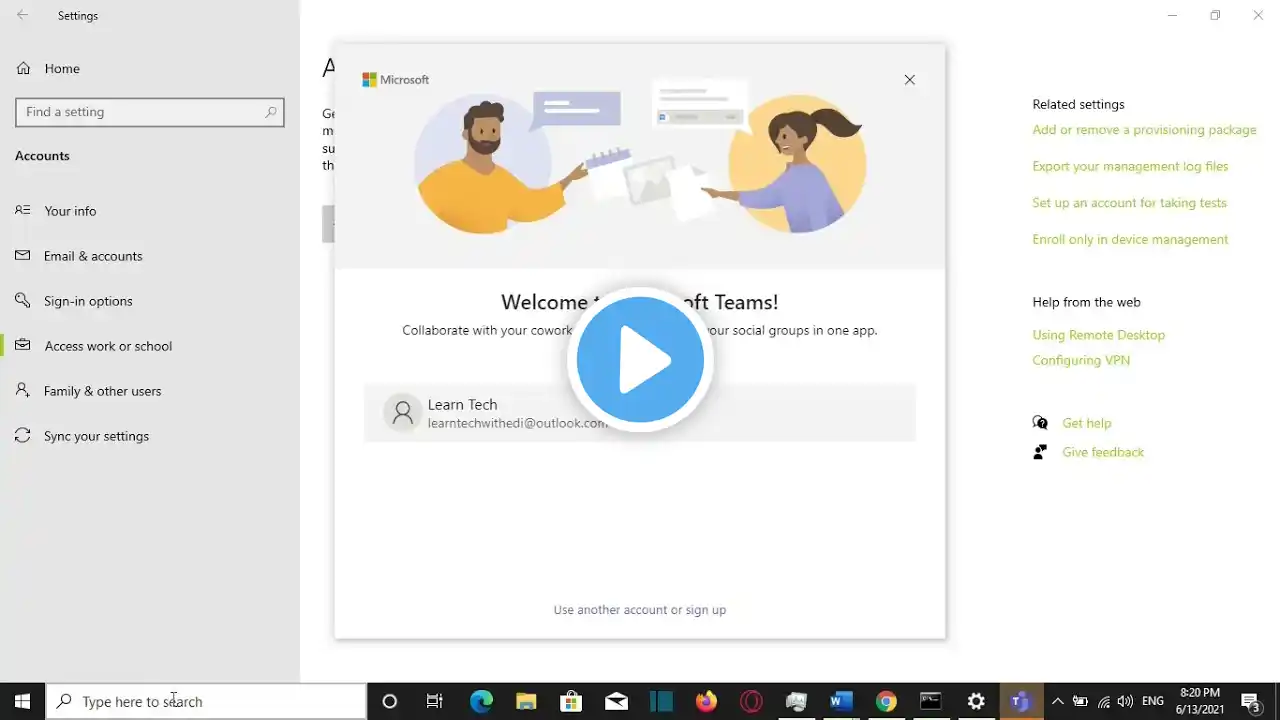The width and height of the screenshot is (1280, 720).
Task: Click the Find a setting search box
Action: (150, 112)
